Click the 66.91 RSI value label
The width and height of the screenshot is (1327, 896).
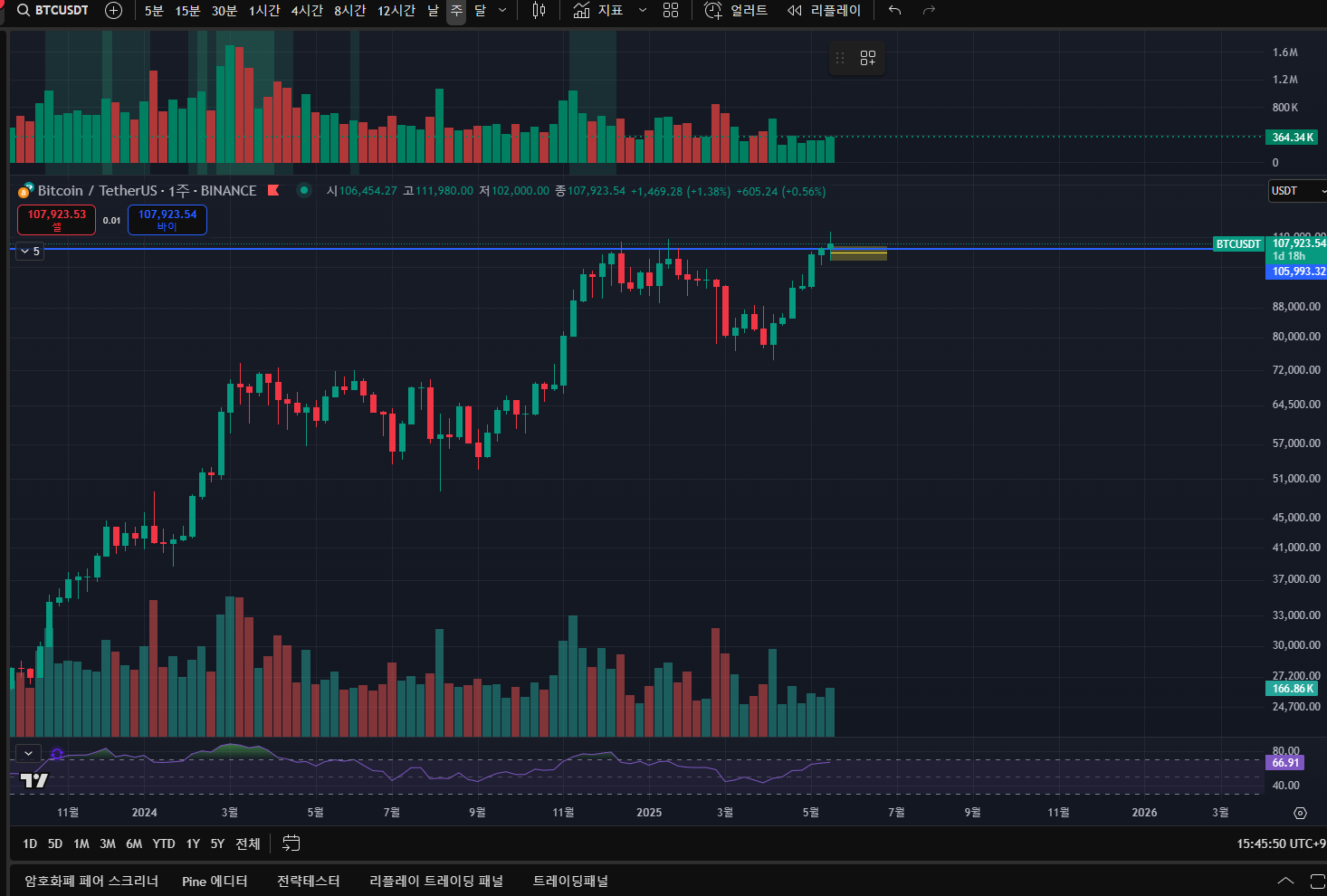click(x=1285, y=763)
